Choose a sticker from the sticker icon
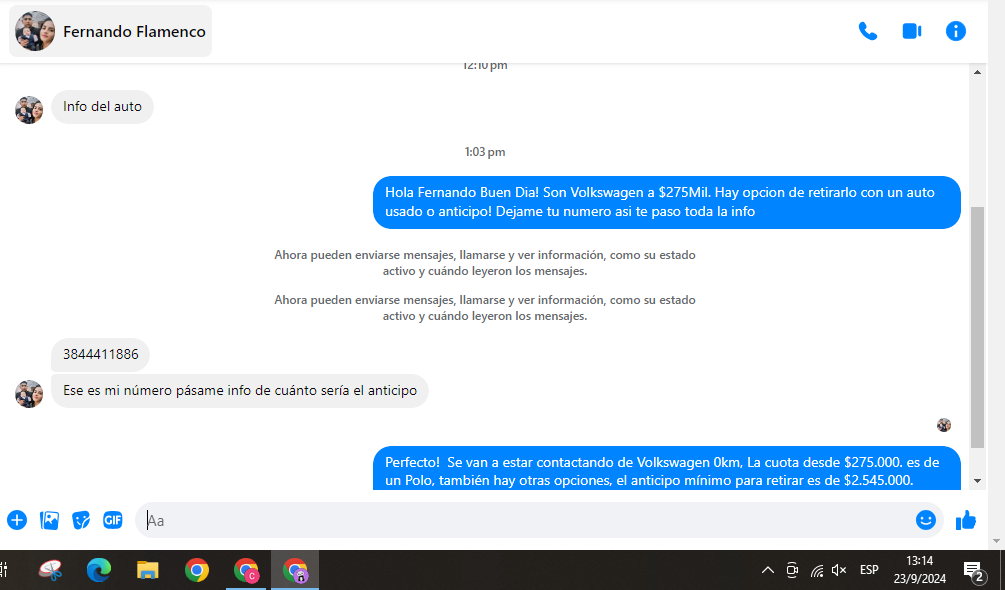Screen dimensions: 1005x590 pyautogui.click(x=81, y=520)
